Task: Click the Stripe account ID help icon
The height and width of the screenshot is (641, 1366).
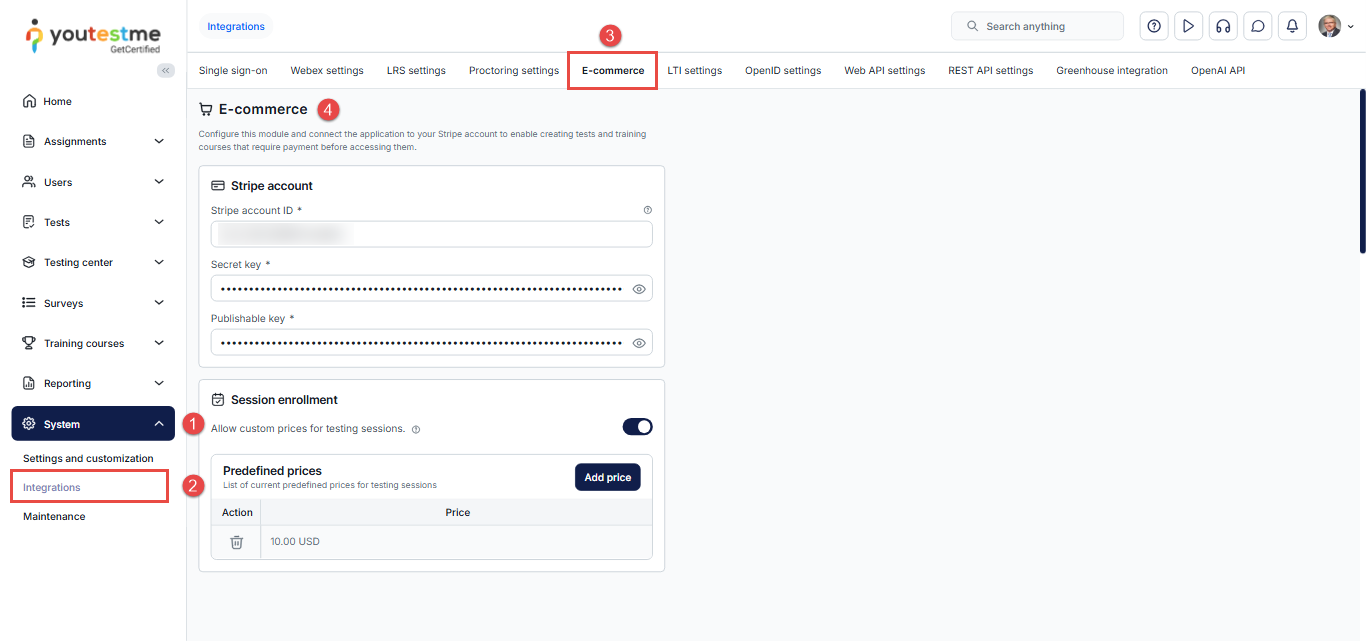Action: point(647,210)
